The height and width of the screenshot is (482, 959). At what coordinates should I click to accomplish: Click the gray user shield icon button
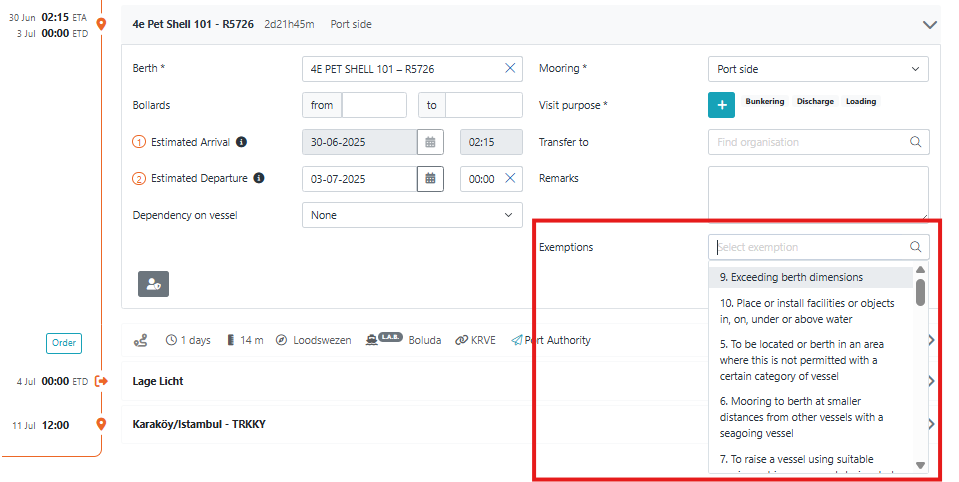click(153, 284)
